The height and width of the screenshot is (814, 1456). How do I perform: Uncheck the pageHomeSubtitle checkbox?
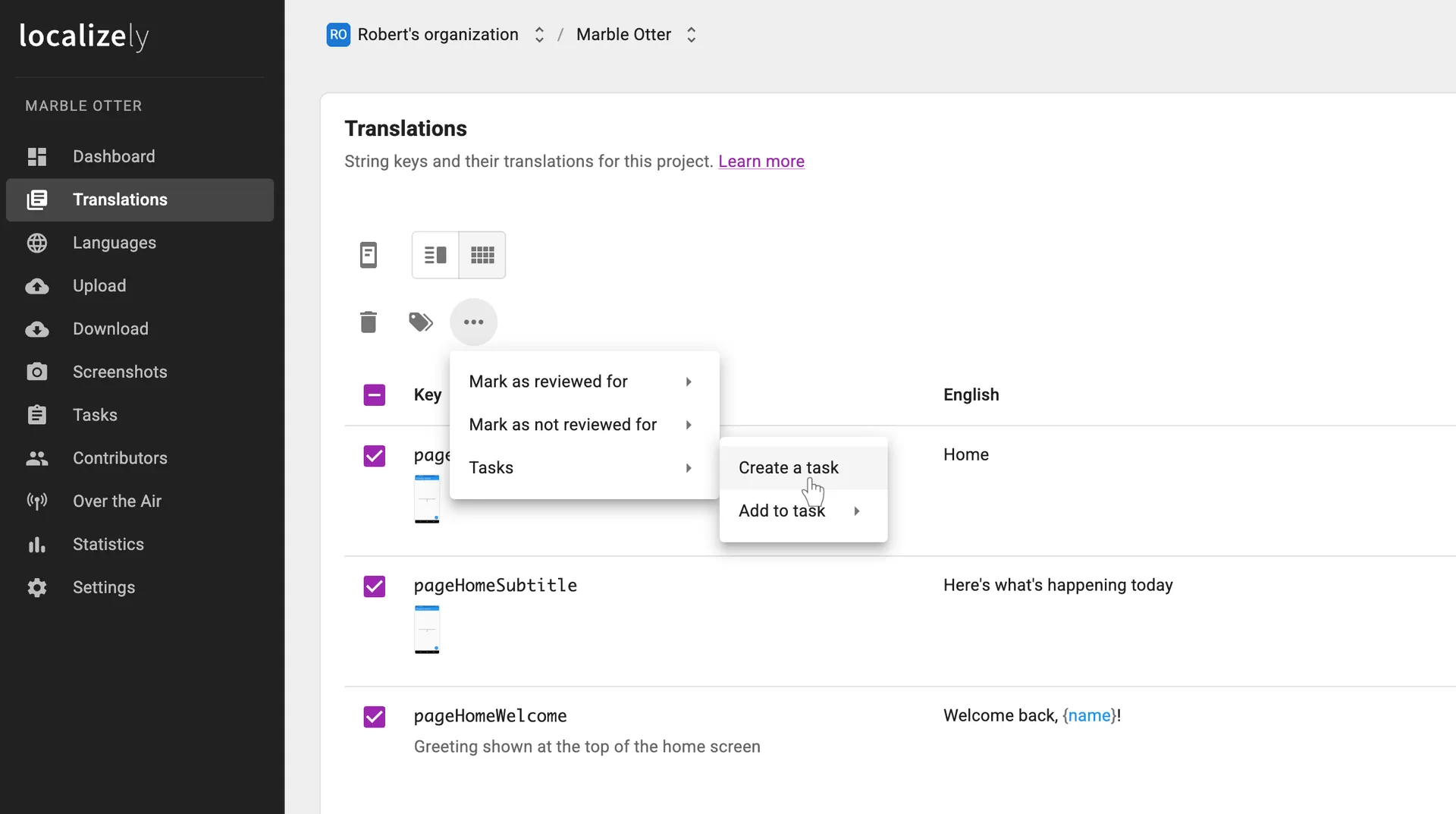[375, 586]
